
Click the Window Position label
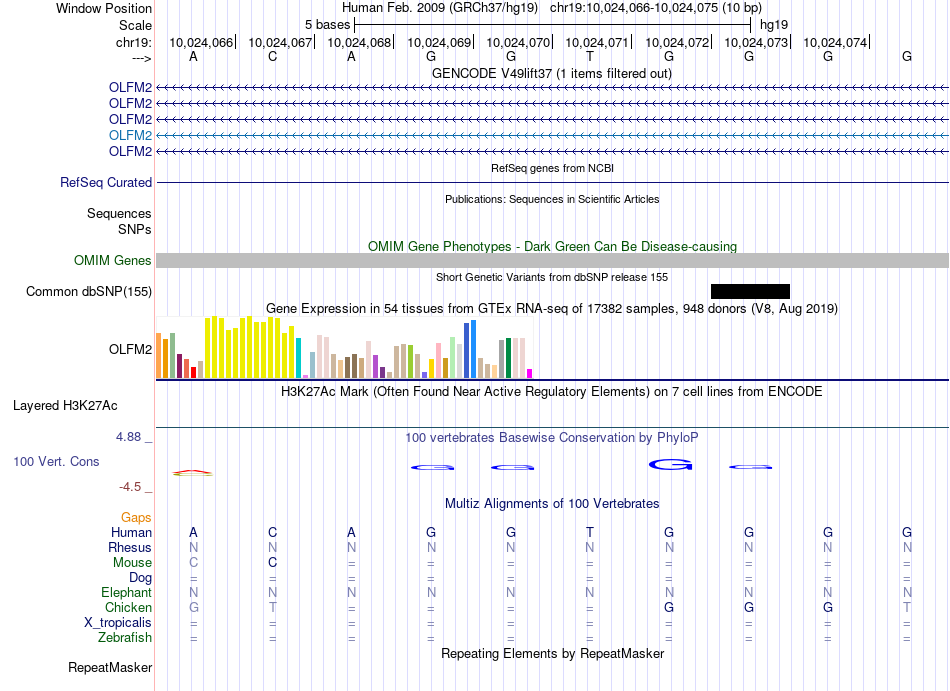tap(104, 8)
